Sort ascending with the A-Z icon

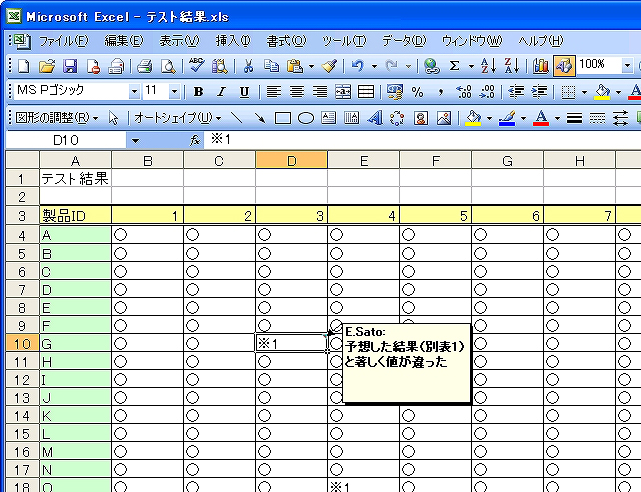click(488, 66)
